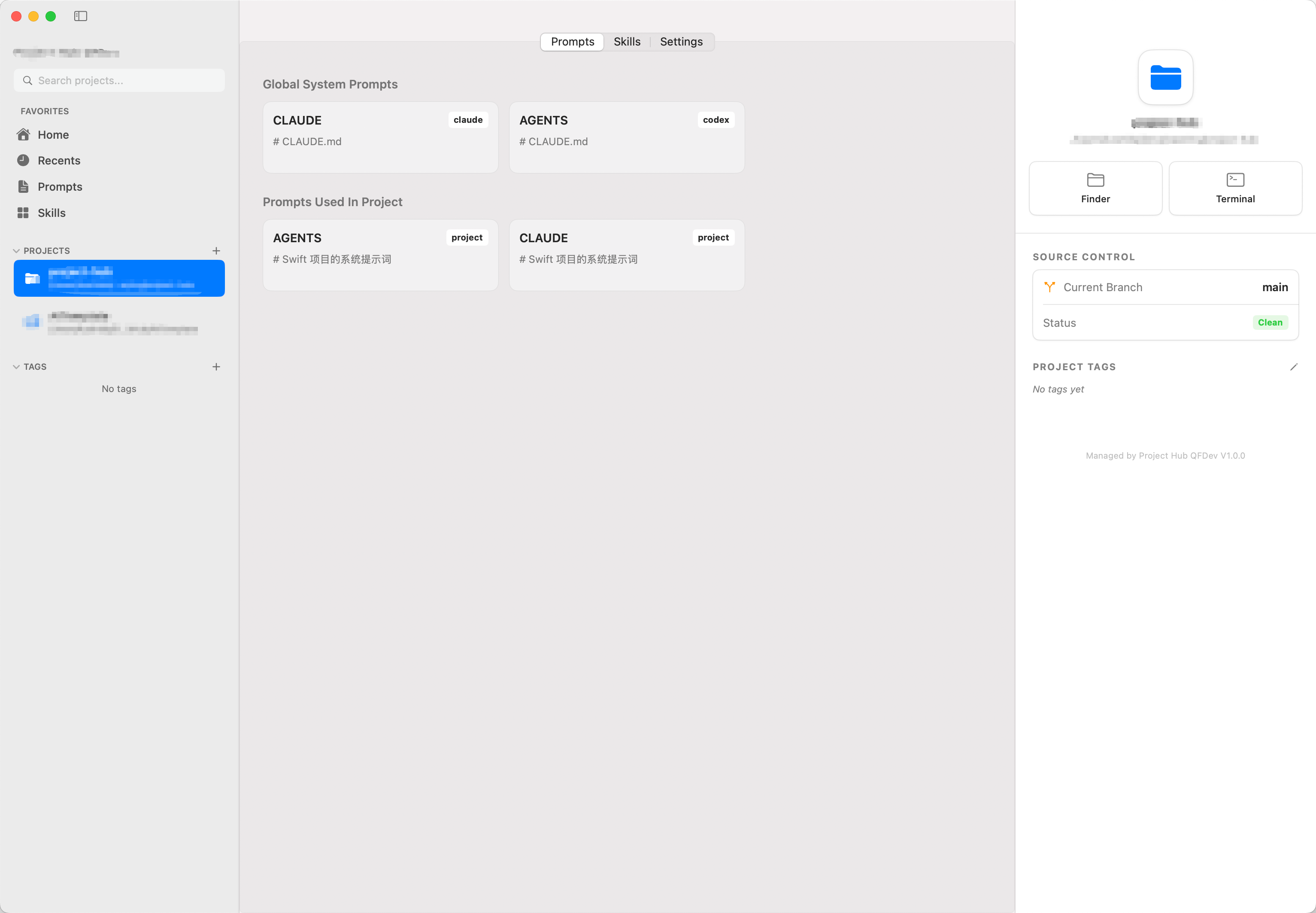This screenshot has height=913, width=1316.
Task: Switch to the Skills tab
Action: [x=627, y=42]
